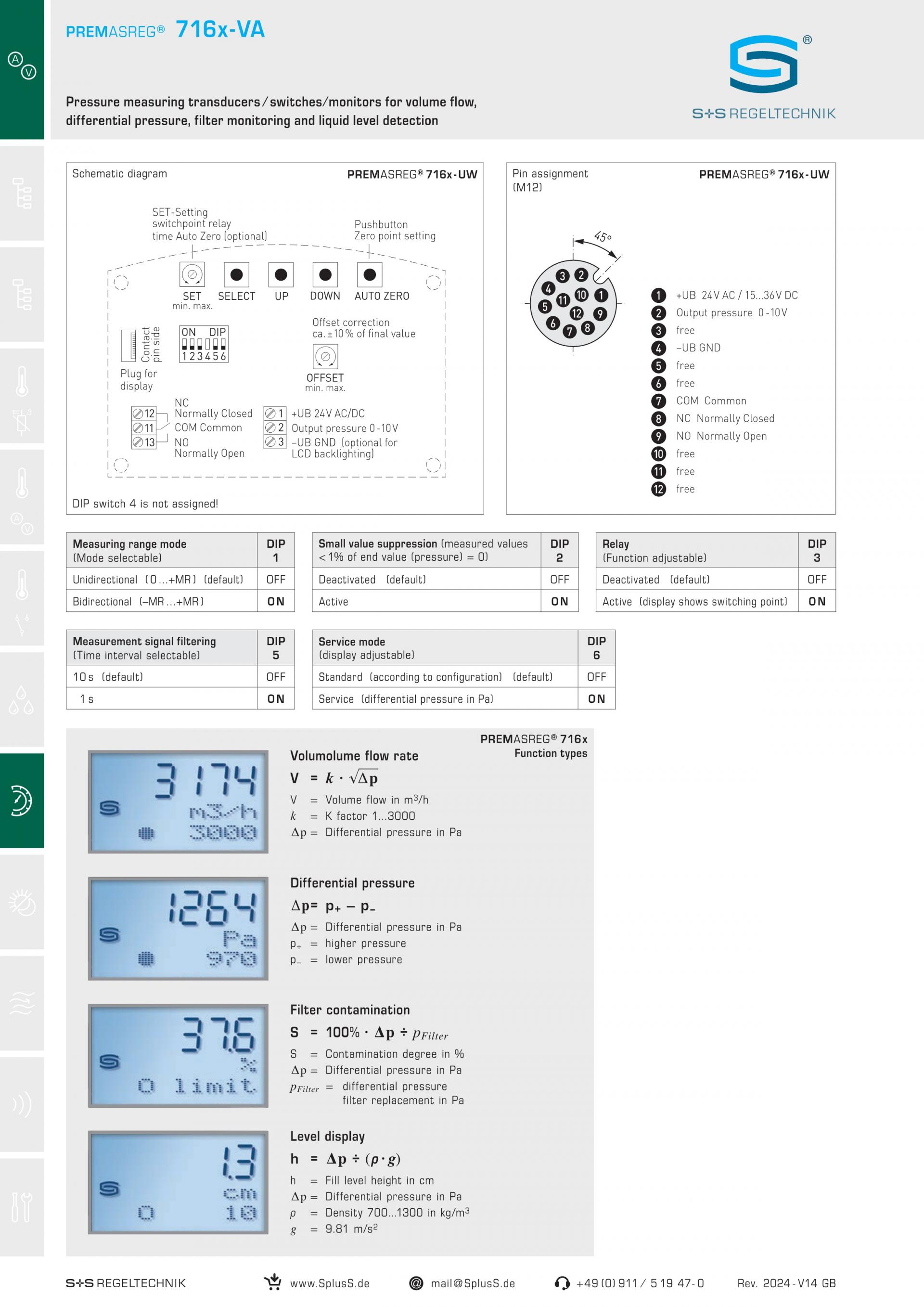The image size is (924, 1307).
Task: Click the SET potentiometer dial
Action: (x=192, y=274)
